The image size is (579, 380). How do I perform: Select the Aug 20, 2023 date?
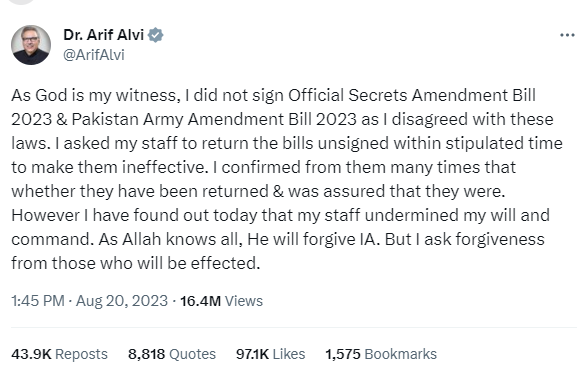click(x=122, y=301)
